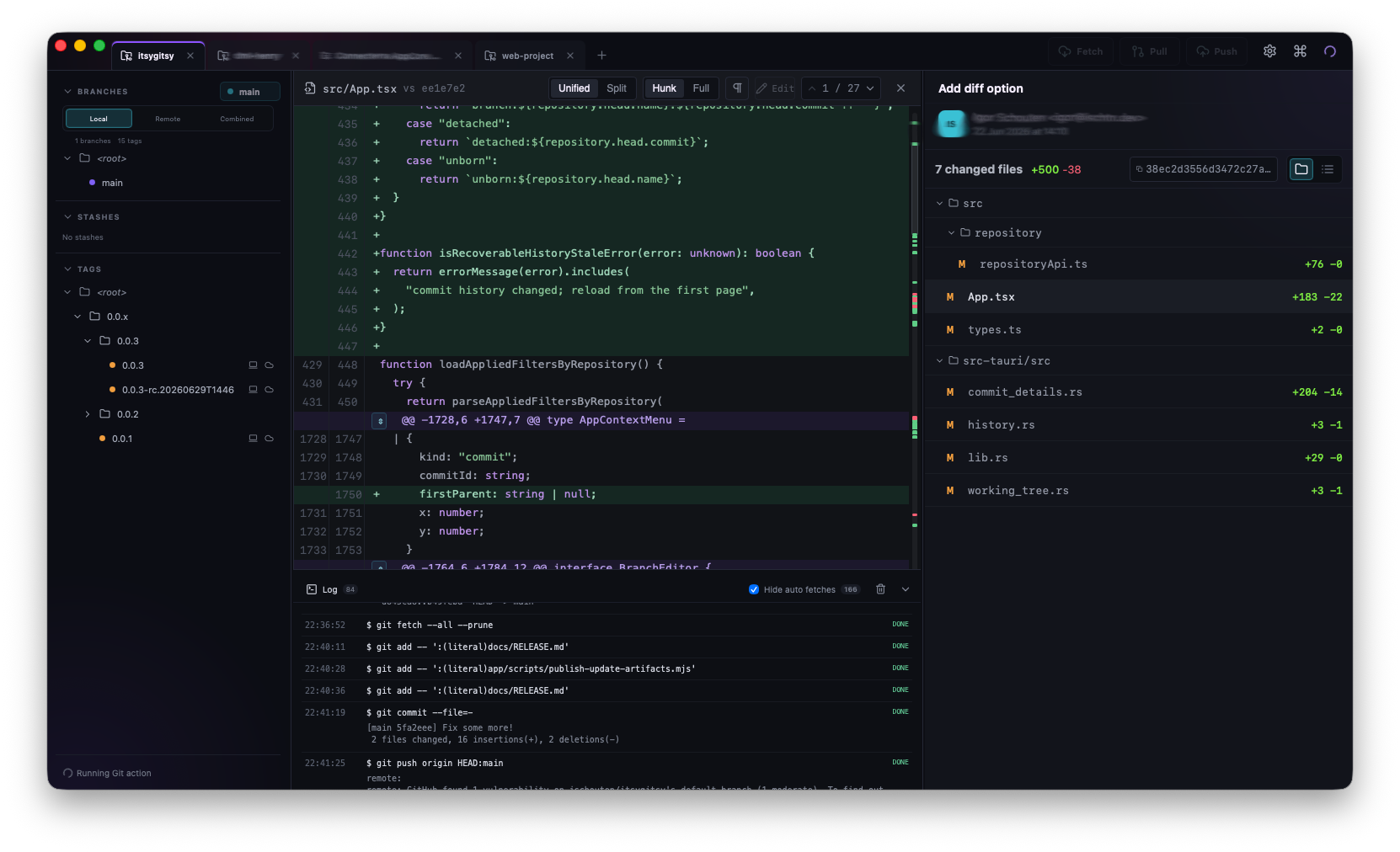The height and width of the screenshot is (852, 1400).
Task: Click the local icon on tag 0.0.1
Action: (253, 439)
